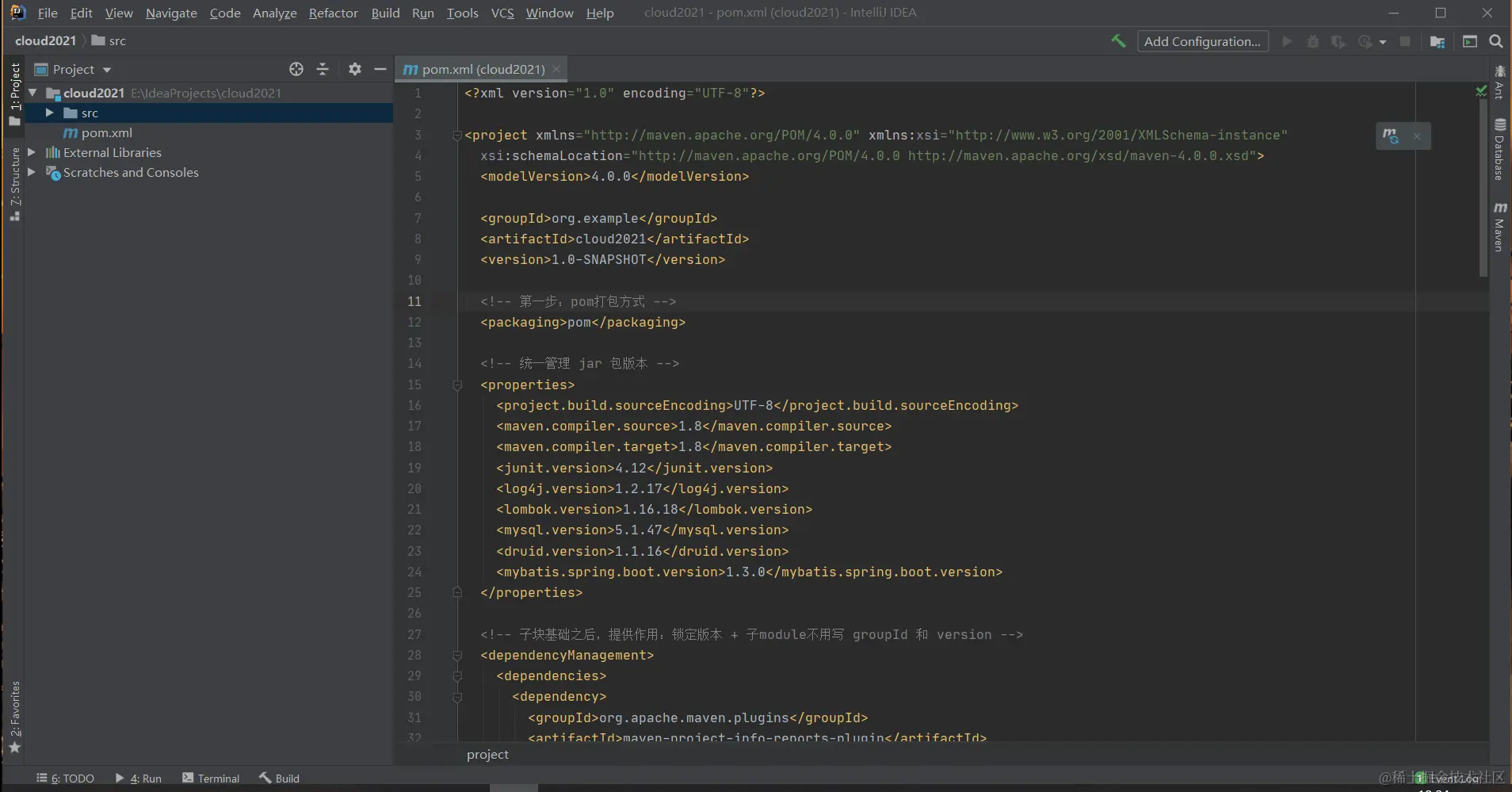Open Project Structure icon in toolbar
This screenshot has height=792, width=1512.
pos(1438,41)
